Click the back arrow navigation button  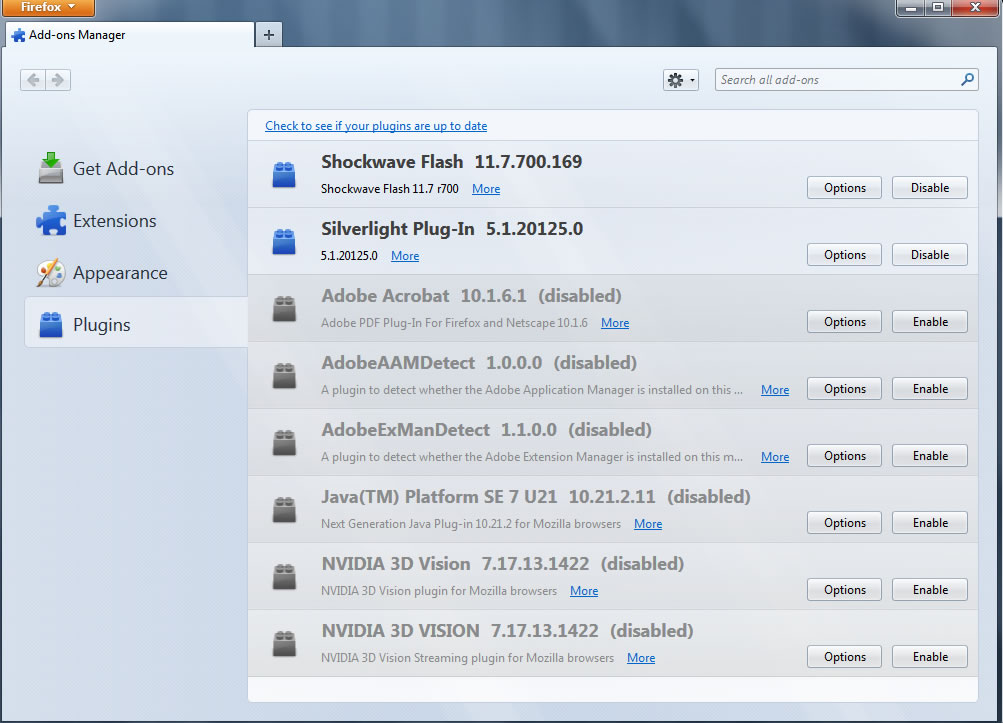coord(33,80)
